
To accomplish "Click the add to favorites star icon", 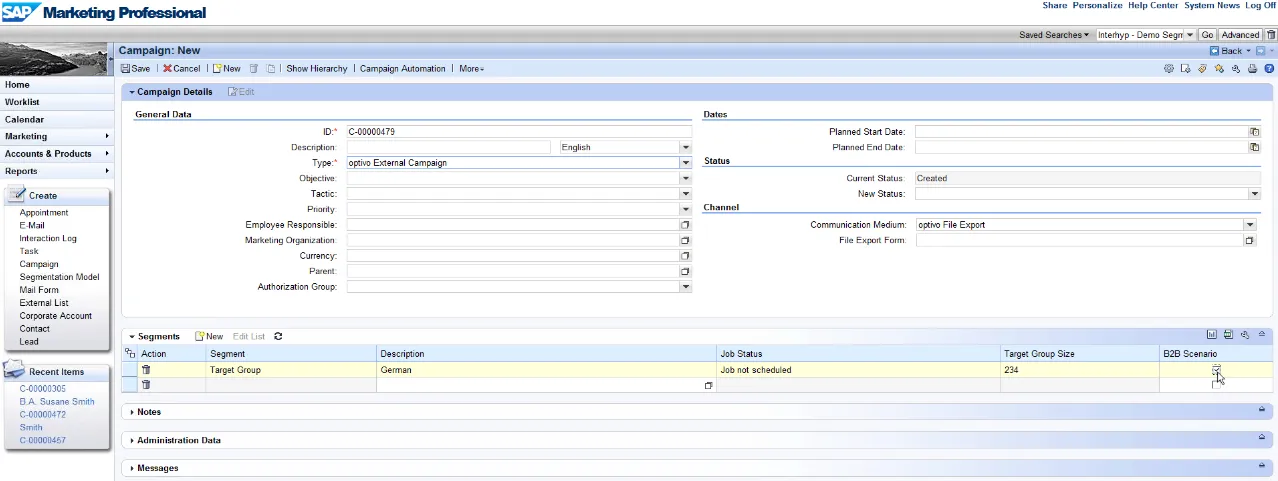I will tap(1219, 69).
